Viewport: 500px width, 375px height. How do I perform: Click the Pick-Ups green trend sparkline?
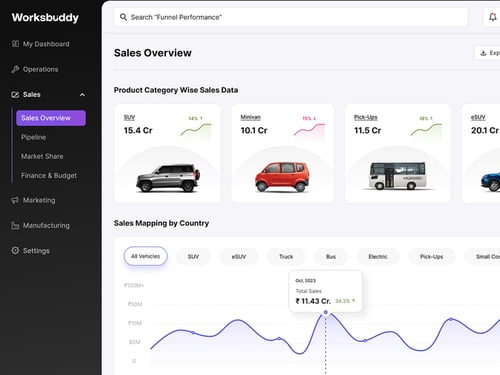click(x=426, y=130)
